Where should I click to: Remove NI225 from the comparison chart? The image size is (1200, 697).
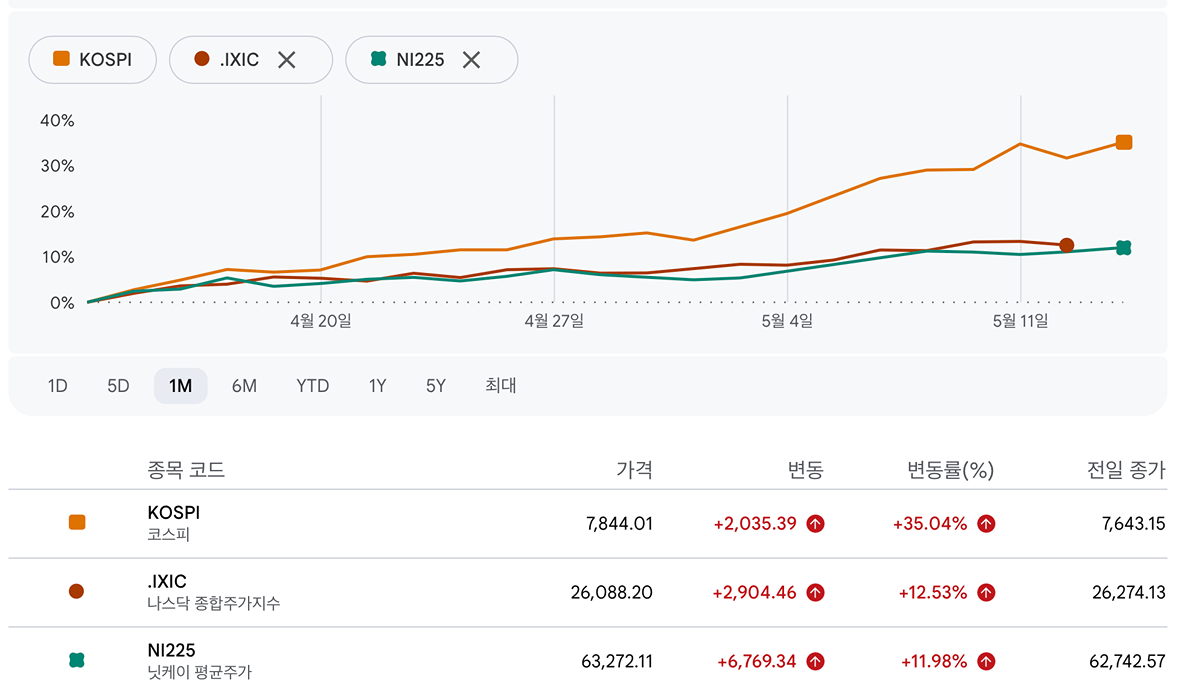pyautogui.click(x=471, y=60)
